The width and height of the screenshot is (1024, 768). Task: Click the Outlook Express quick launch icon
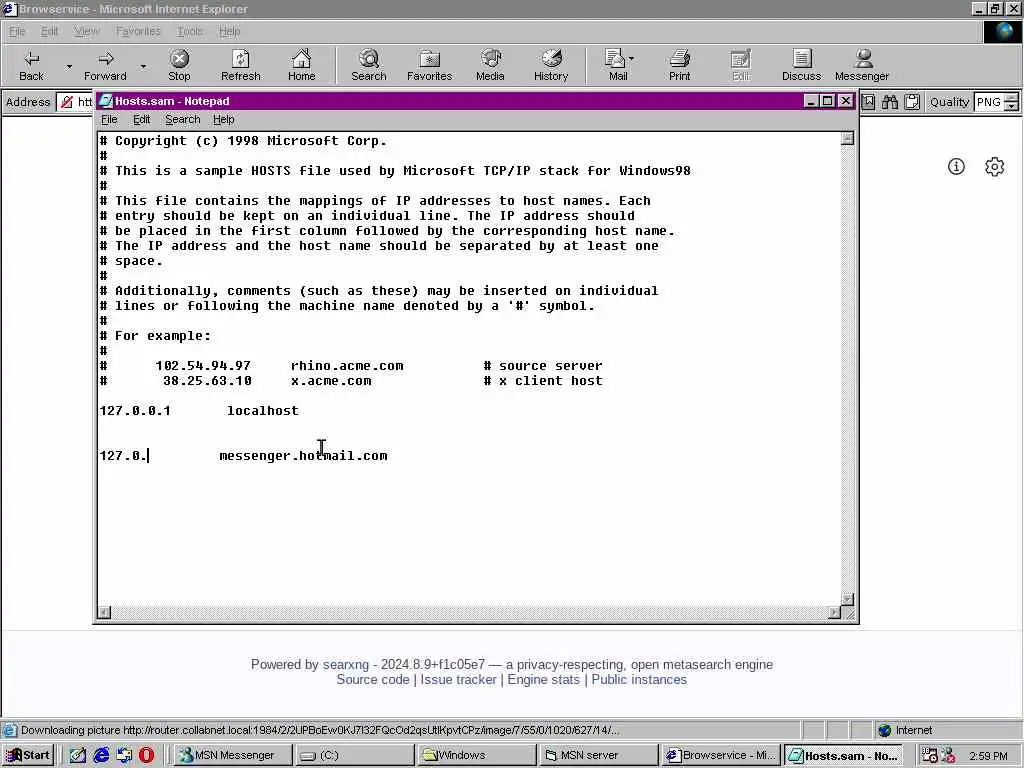(x=124, y=755)
